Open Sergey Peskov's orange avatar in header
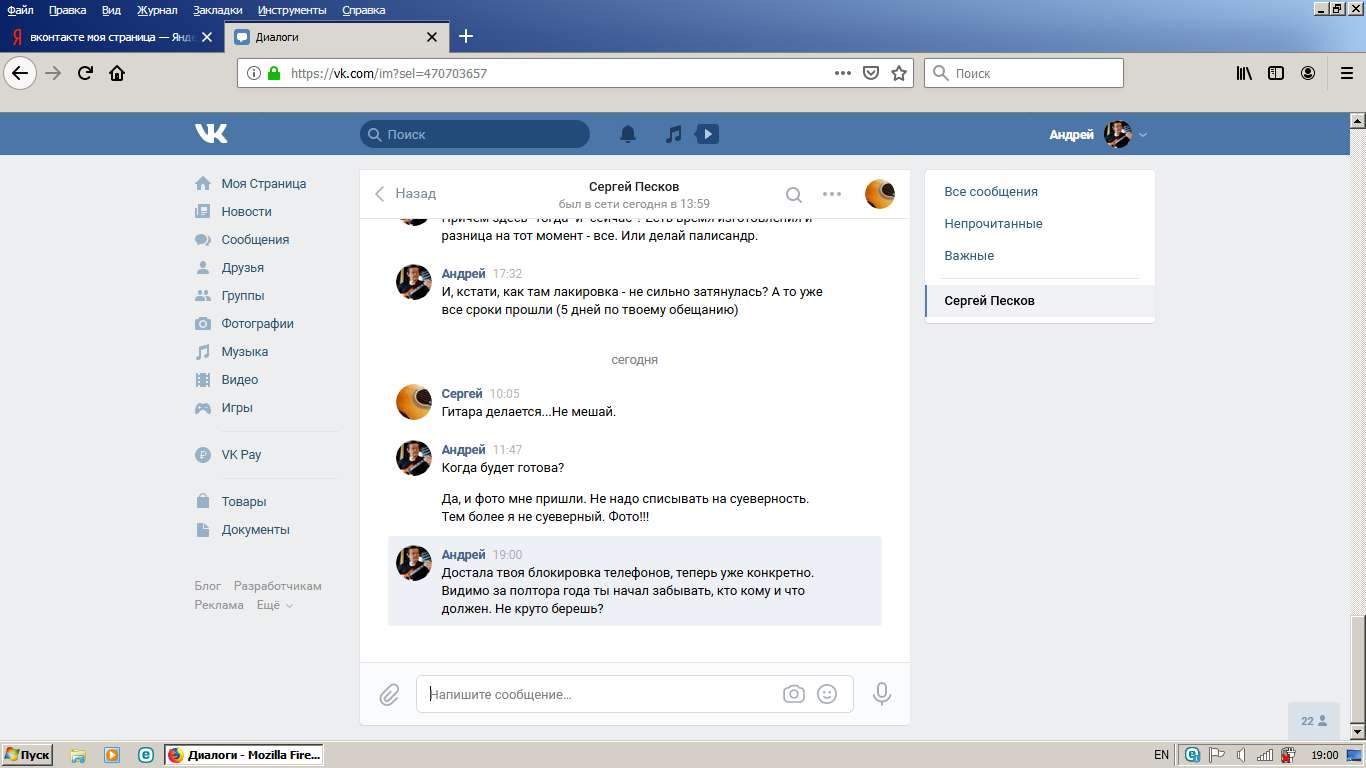 [x=879, y=194]
